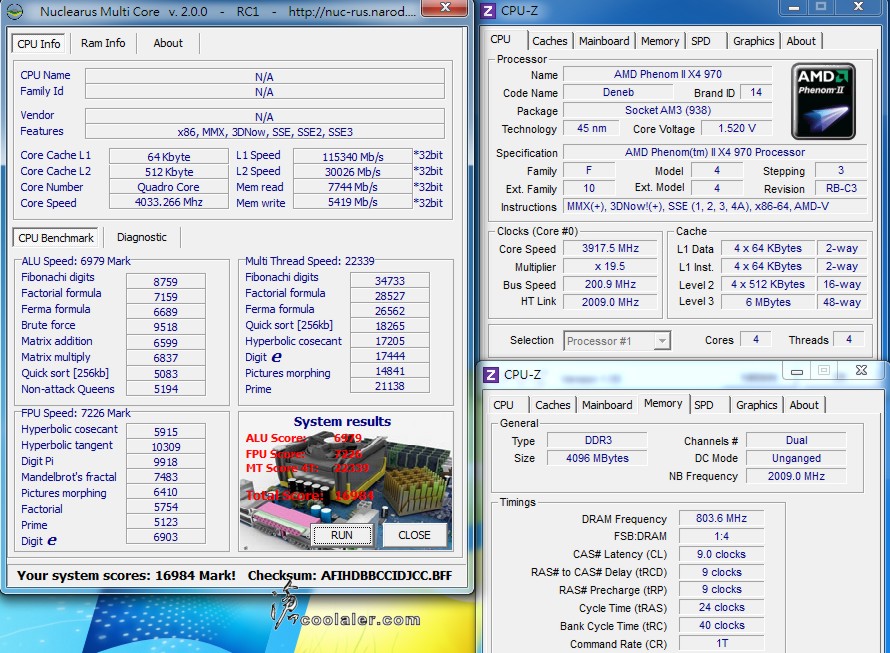Click the memory Type value 'DDR3'
Screen dimensions: 890x653
tap(598, 440)
